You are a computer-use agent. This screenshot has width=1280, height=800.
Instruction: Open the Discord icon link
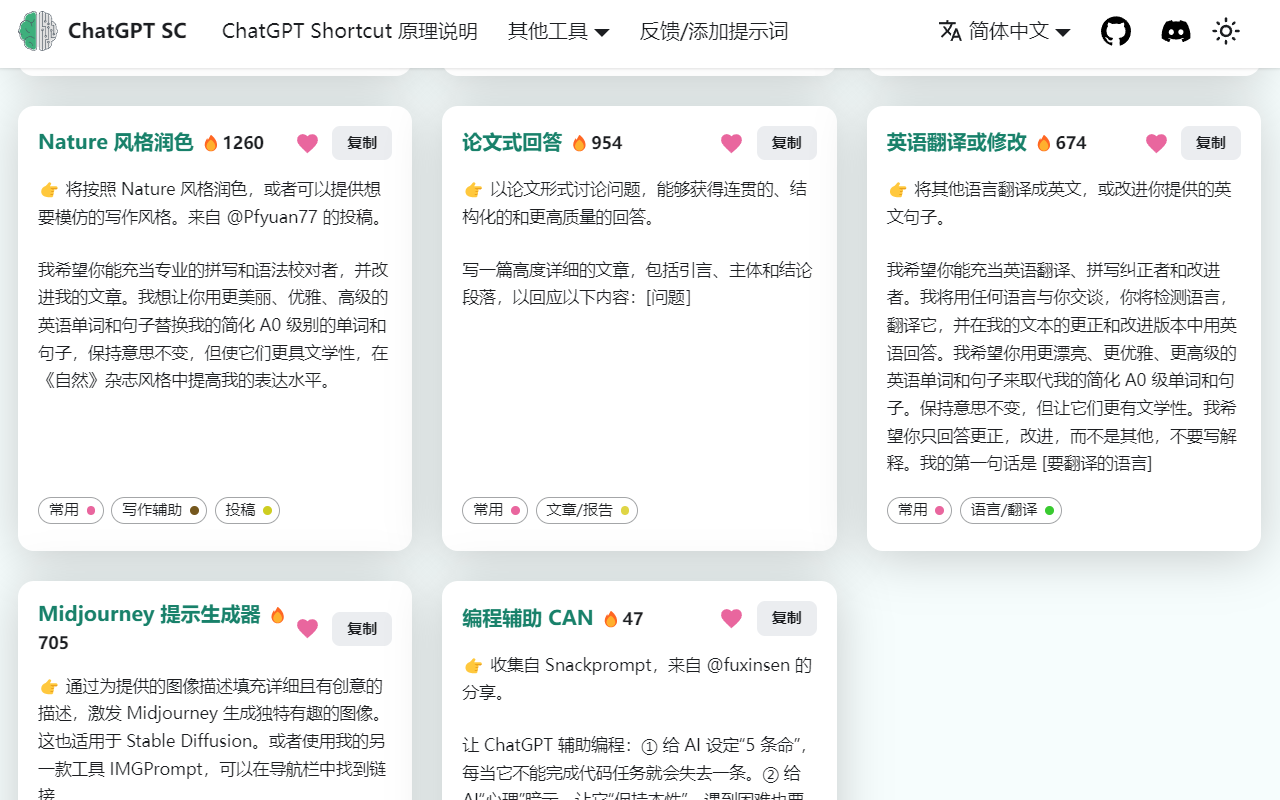click(1176, 31)
